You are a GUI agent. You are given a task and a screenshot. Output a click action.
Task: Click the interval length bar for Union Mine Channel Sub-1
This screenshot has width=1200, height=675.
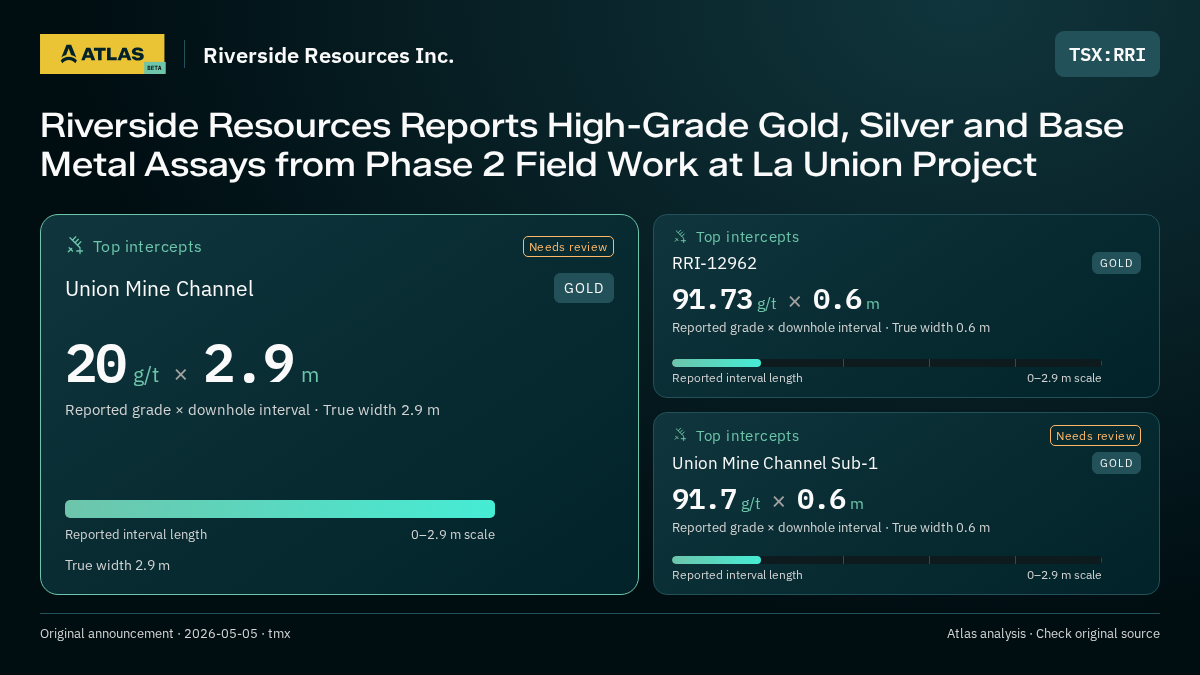coord(887,560)
